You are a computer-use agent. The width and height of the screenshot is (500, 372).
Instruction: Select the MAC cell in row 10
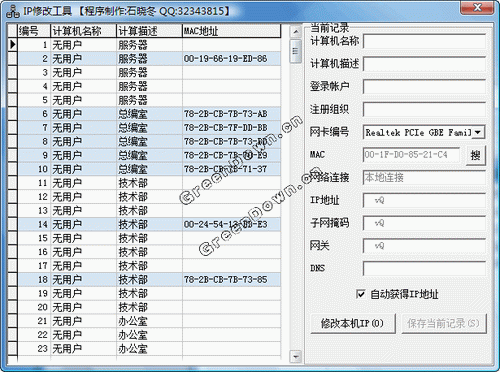pyautogui.click(x=231, y=169)
